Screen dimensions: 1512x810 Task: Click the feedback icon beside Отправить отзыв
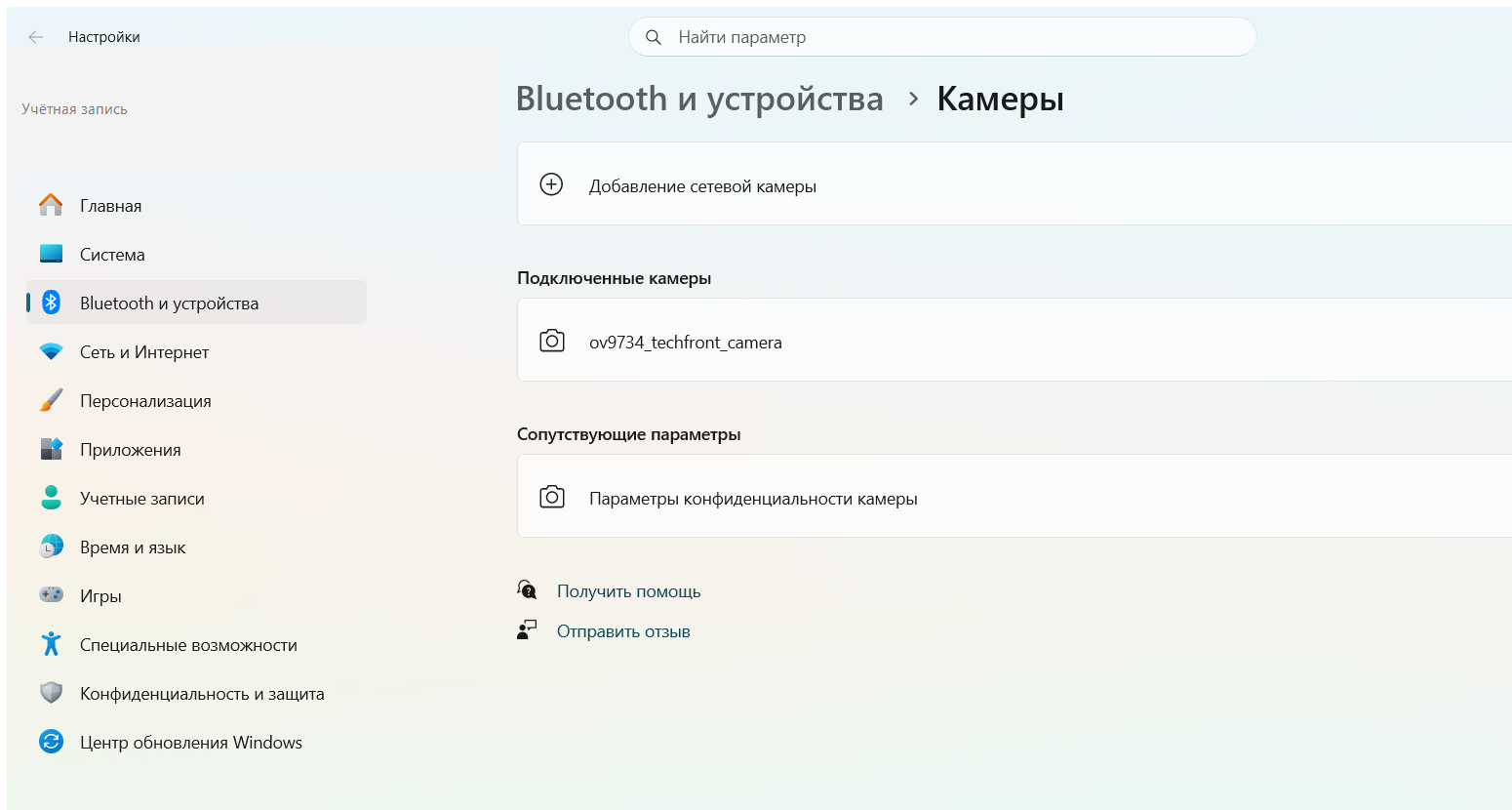click(x=527, y=630)
